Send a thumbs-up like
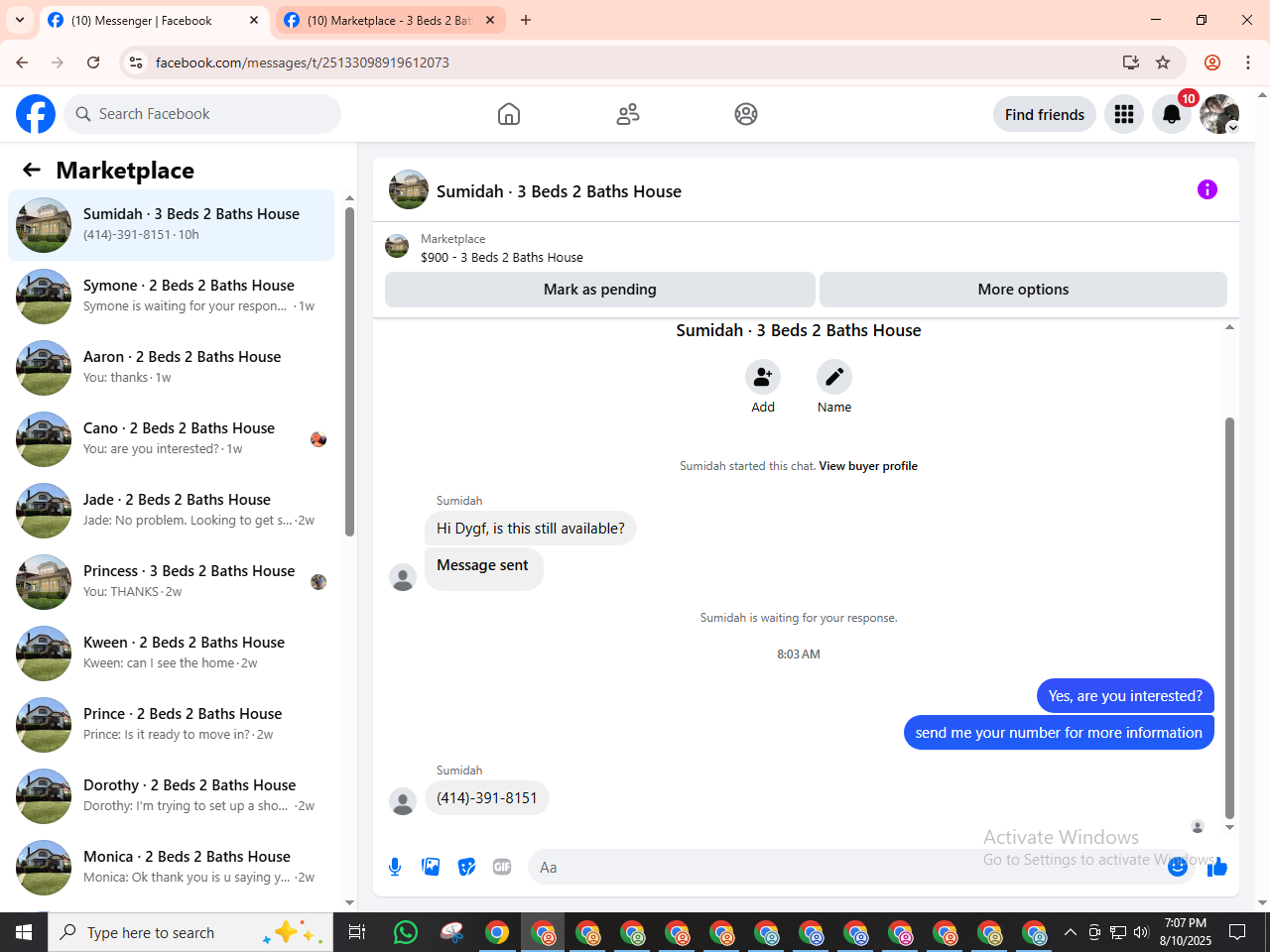The image size is (1270, 952). click(x=1217, y=868)
